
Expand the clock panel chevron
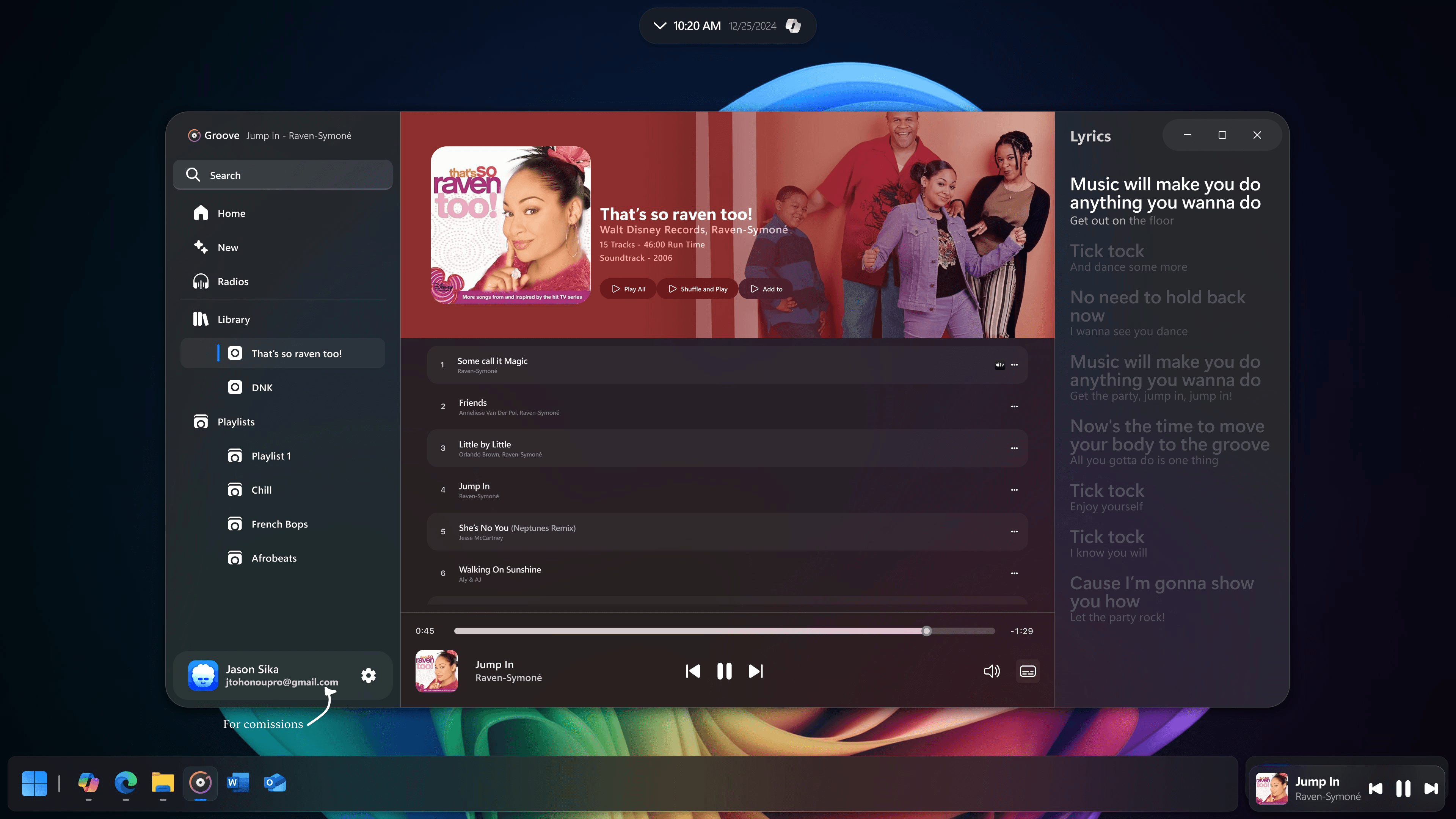point(660,25)
